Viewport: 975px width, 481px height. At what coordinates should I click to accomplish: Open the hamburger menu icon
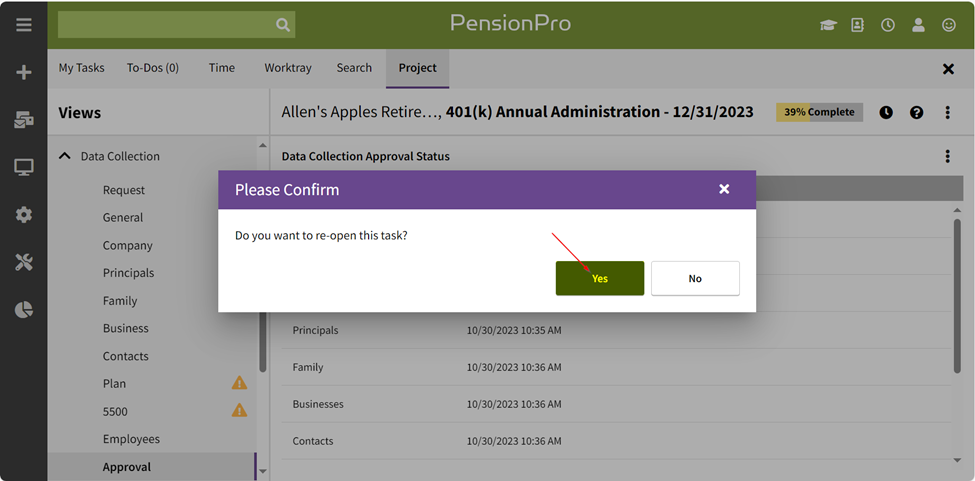coord(24,25)
